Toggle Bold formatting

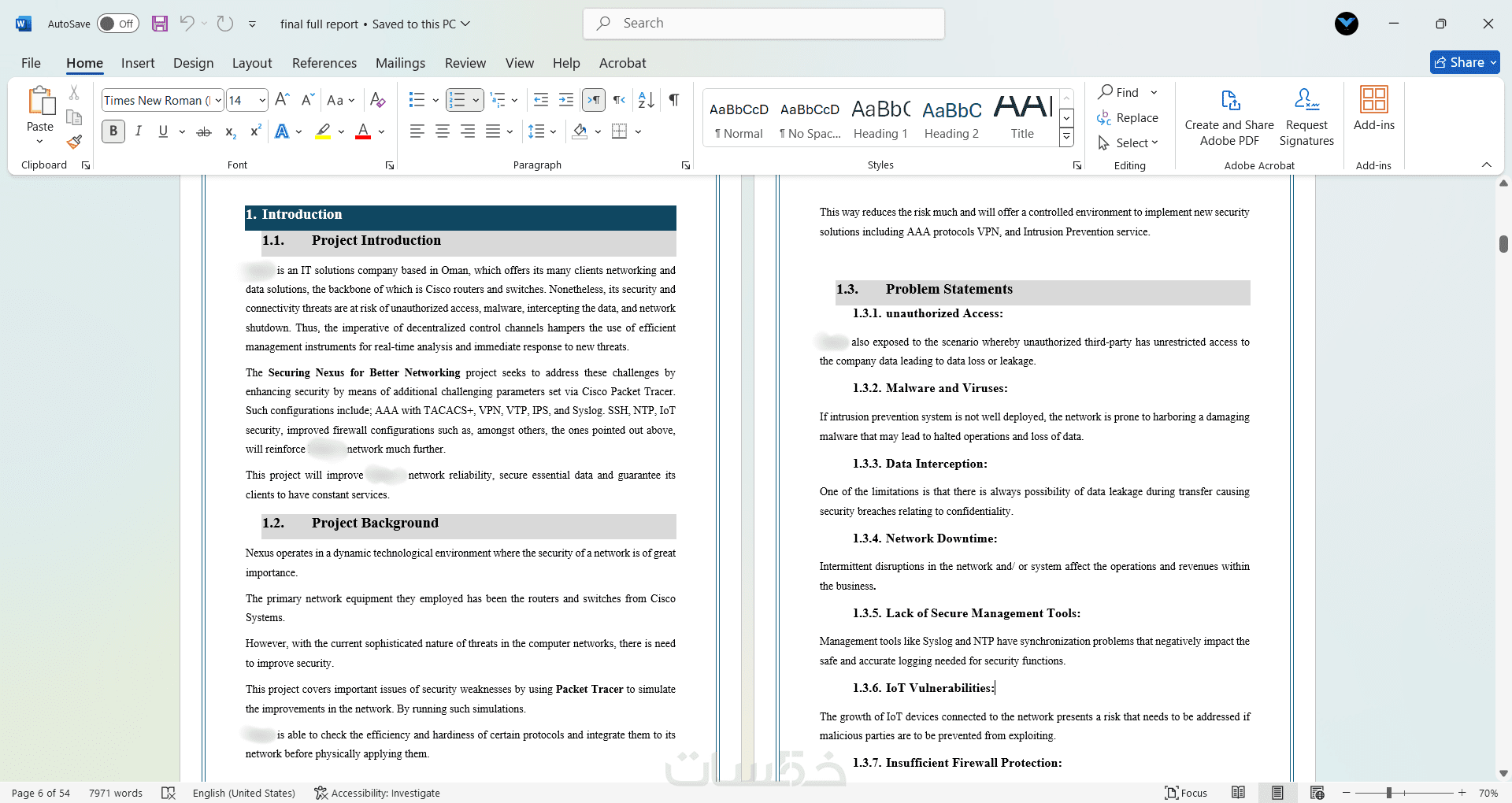[x=113, y=131]
